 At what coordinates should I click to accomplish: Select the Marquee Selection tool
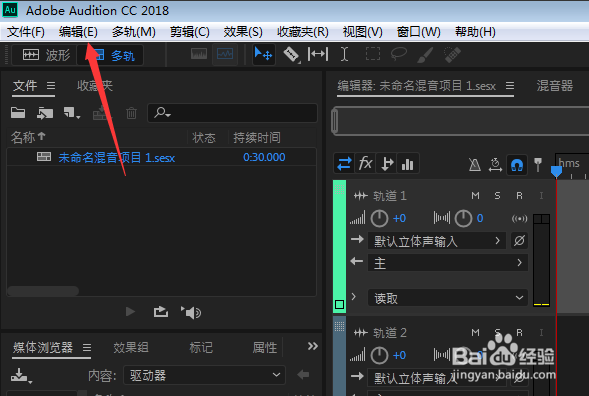(373, 54)
